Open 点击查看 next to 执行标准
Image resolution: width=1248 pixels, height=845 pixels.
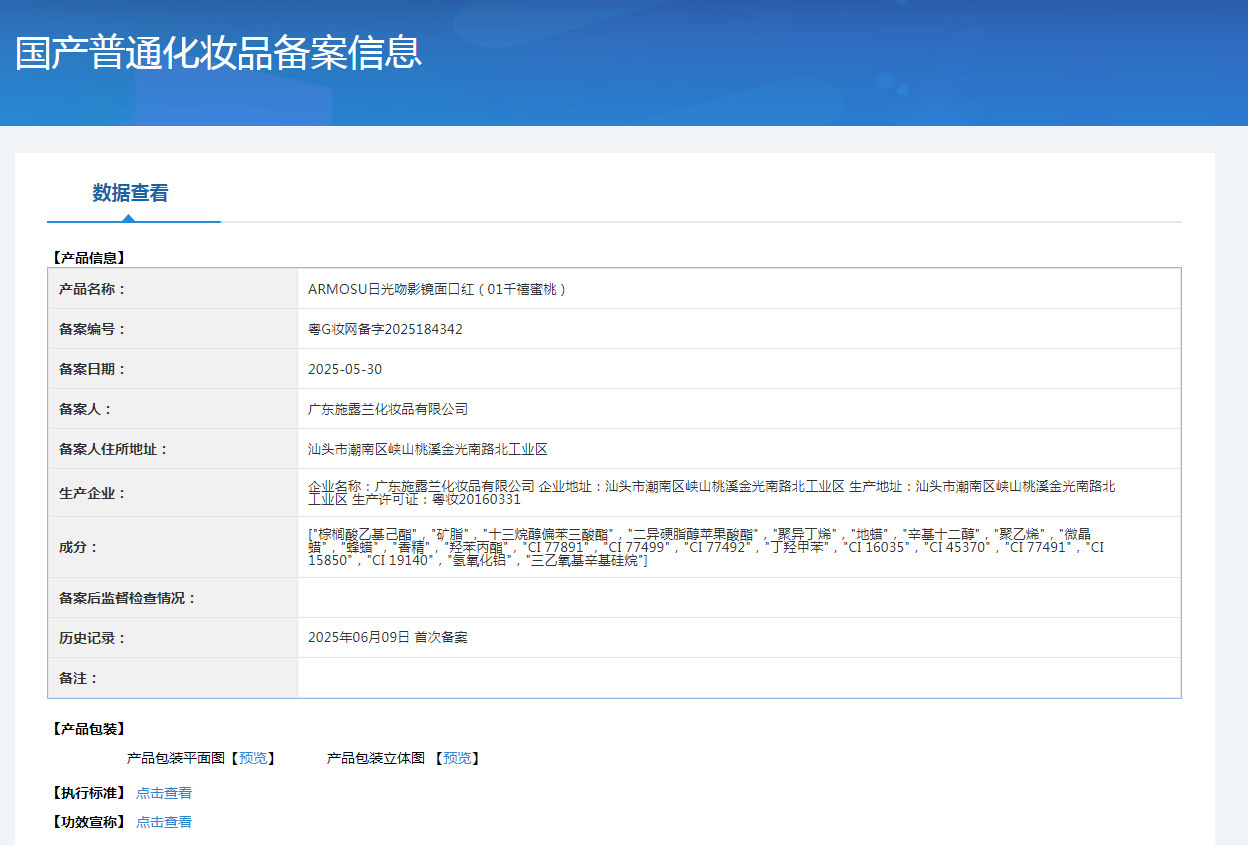pos(164,793)
